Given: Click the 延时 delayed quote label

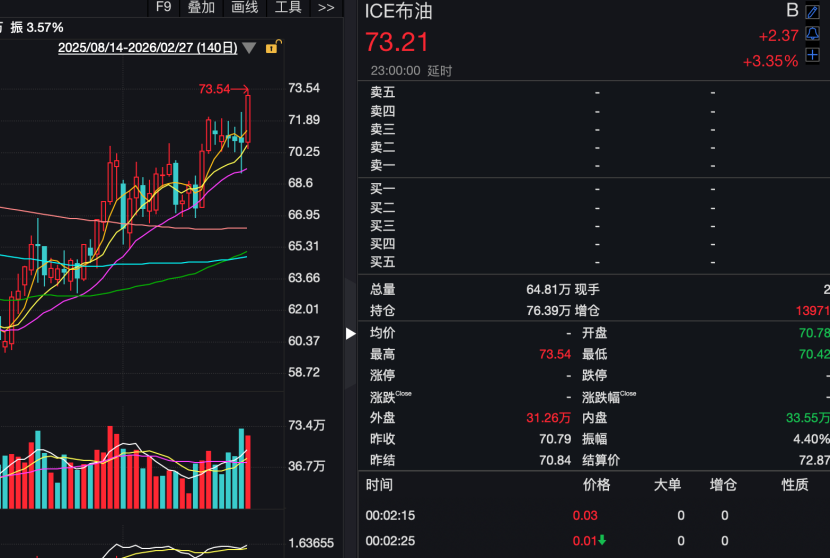Looking at the screenshot, I should (x=440, y=71).
